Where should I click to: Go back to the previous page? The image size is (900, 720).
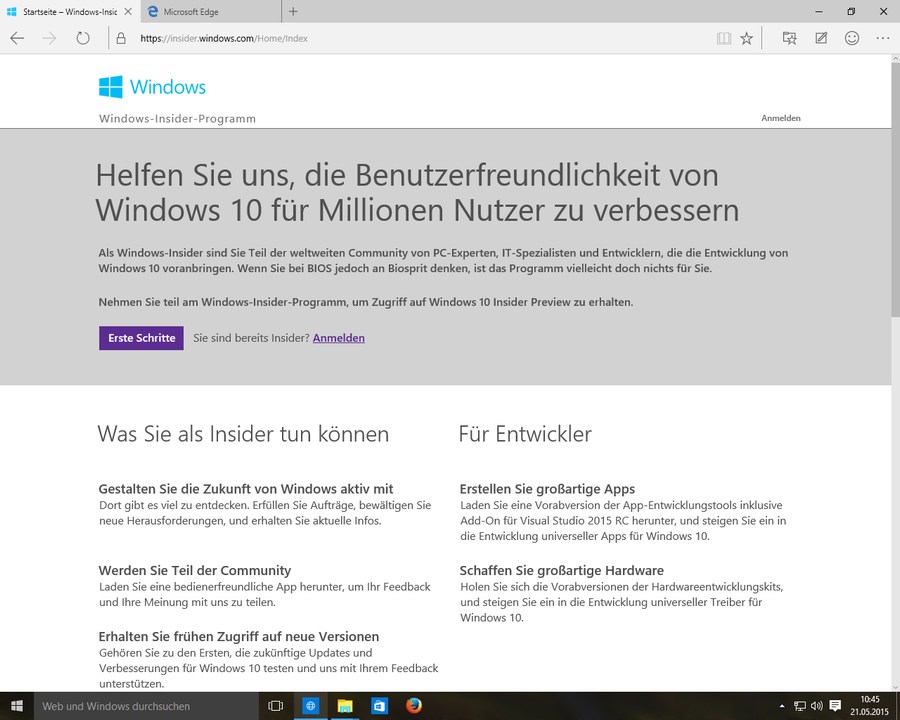tap(17, 38)
